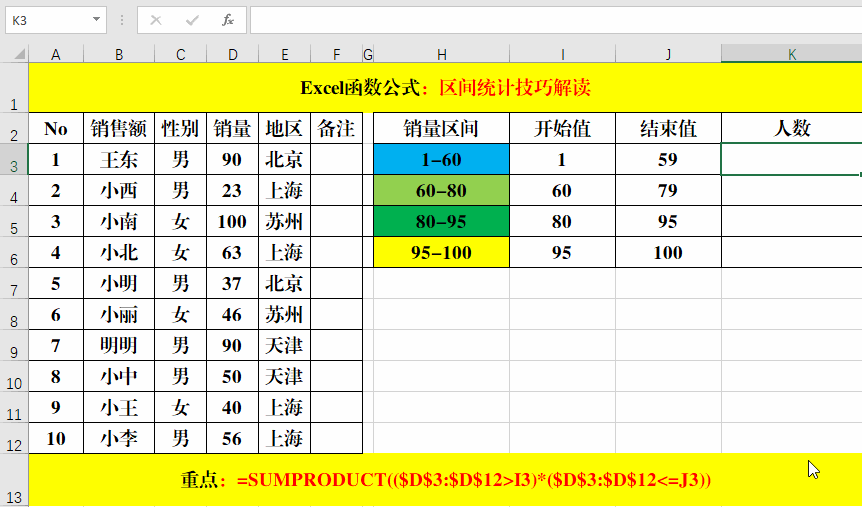Viewport: 862px width, 507px height.
Task: Select column K header
Action: tap(791, 54)
